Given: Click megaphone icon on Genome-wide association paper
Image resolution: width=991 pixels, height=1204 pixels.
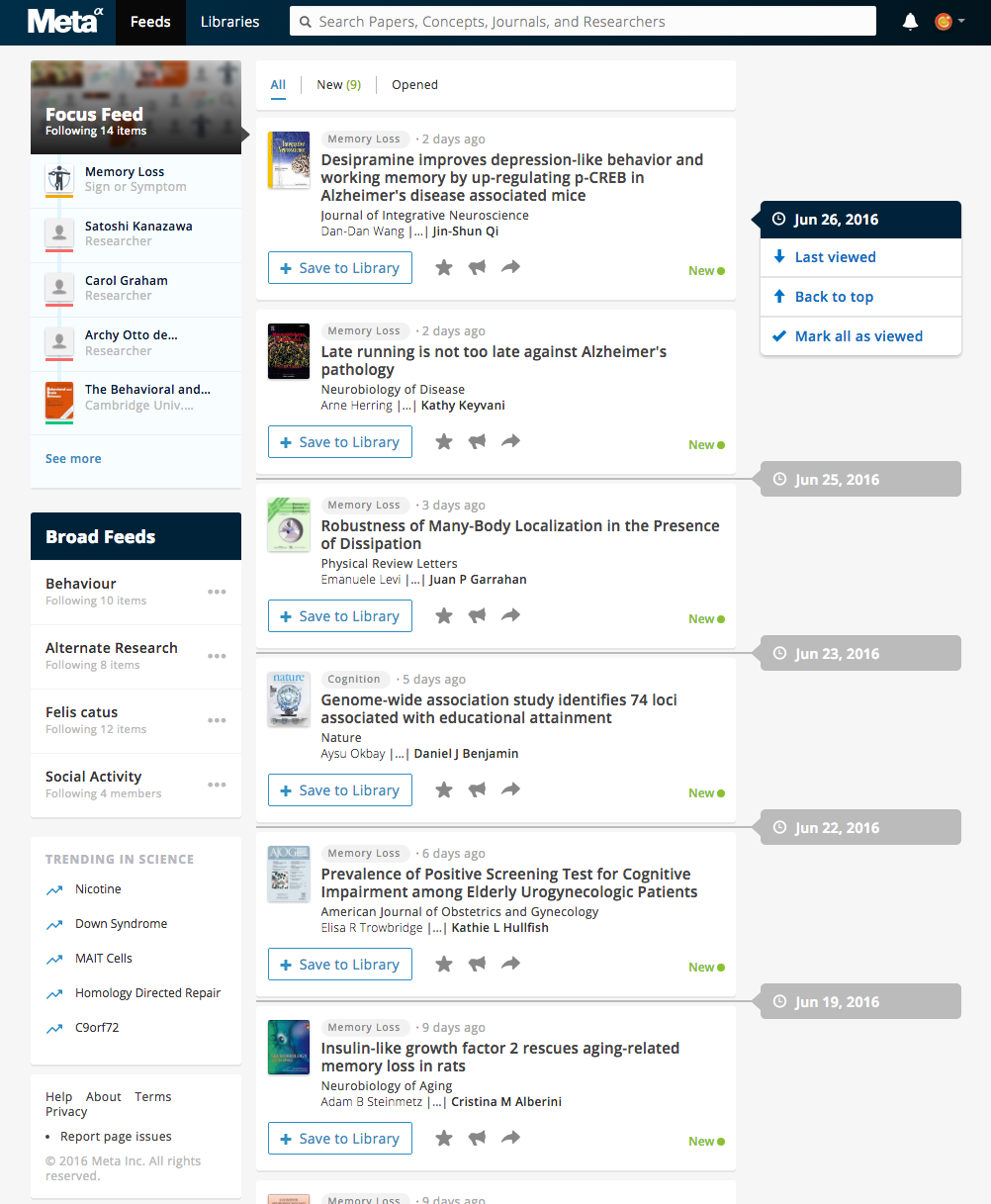Looking at the screenshot, I should pyautogui.click(x=477, y=789).
